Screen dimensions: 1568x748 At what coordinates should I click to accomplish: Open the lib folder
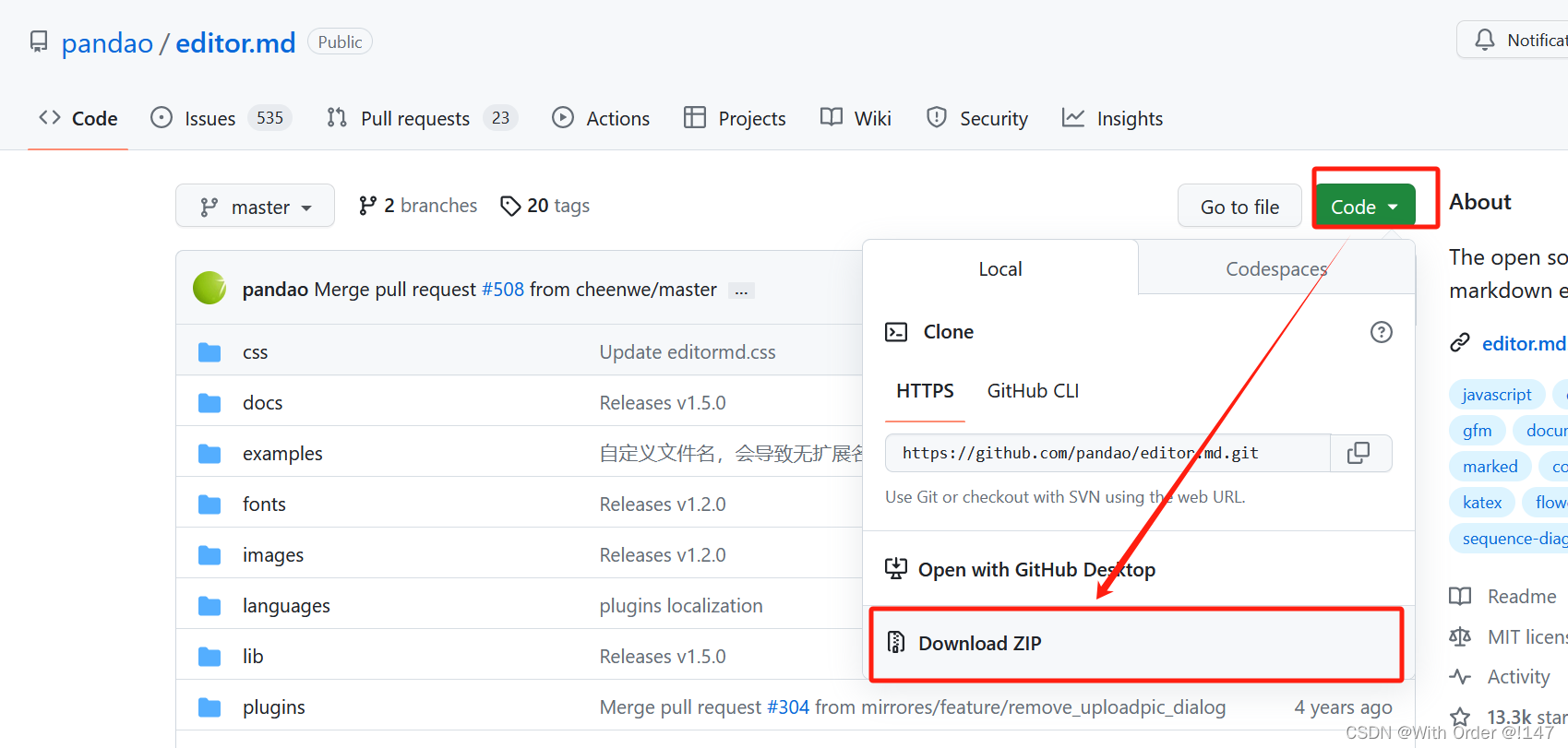[253, 657]
